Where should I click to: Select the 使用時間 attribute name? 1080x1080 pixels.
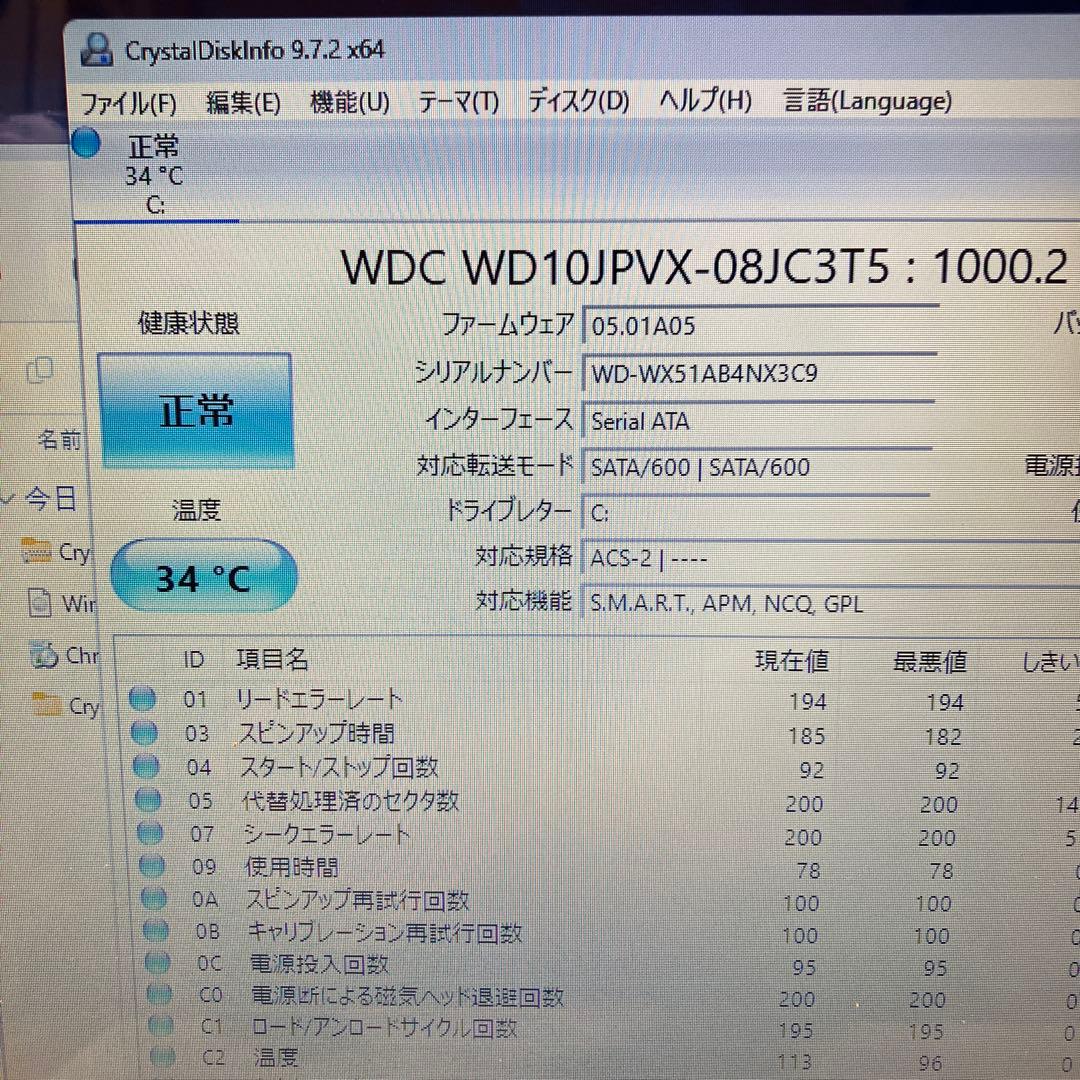pyautogui.click(x=292, y=866)
